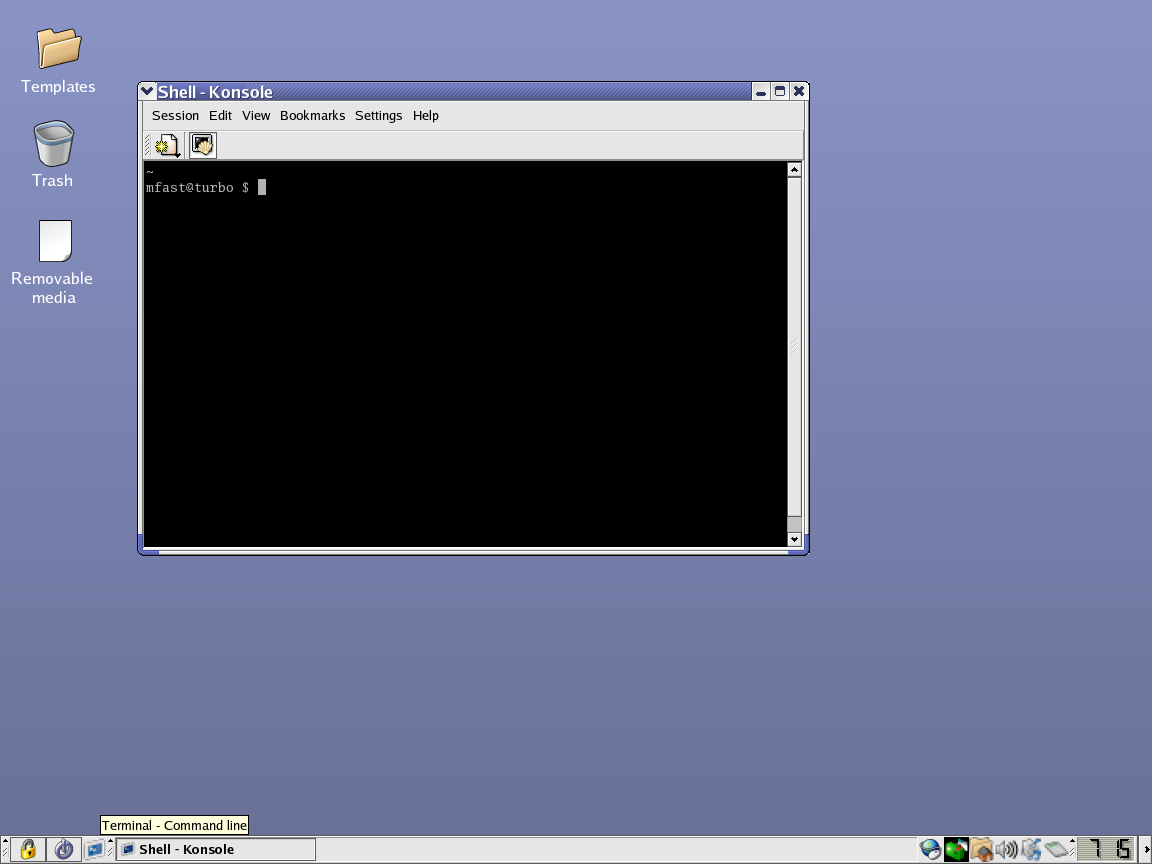Screen dimensions: 1152x864
Task: Open the Session menu in Konsole
Action: click(x=175, y=115)
